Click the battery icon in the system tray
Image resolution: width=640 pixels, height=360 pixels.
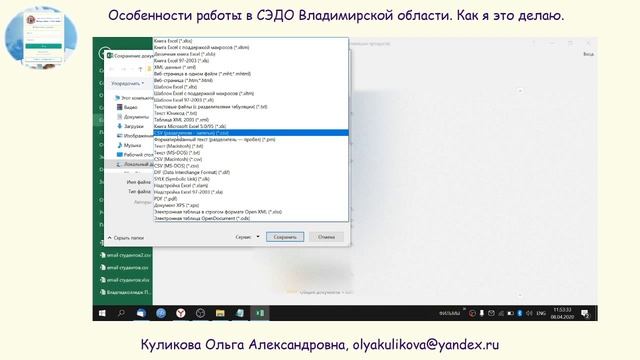click(510, 313)
